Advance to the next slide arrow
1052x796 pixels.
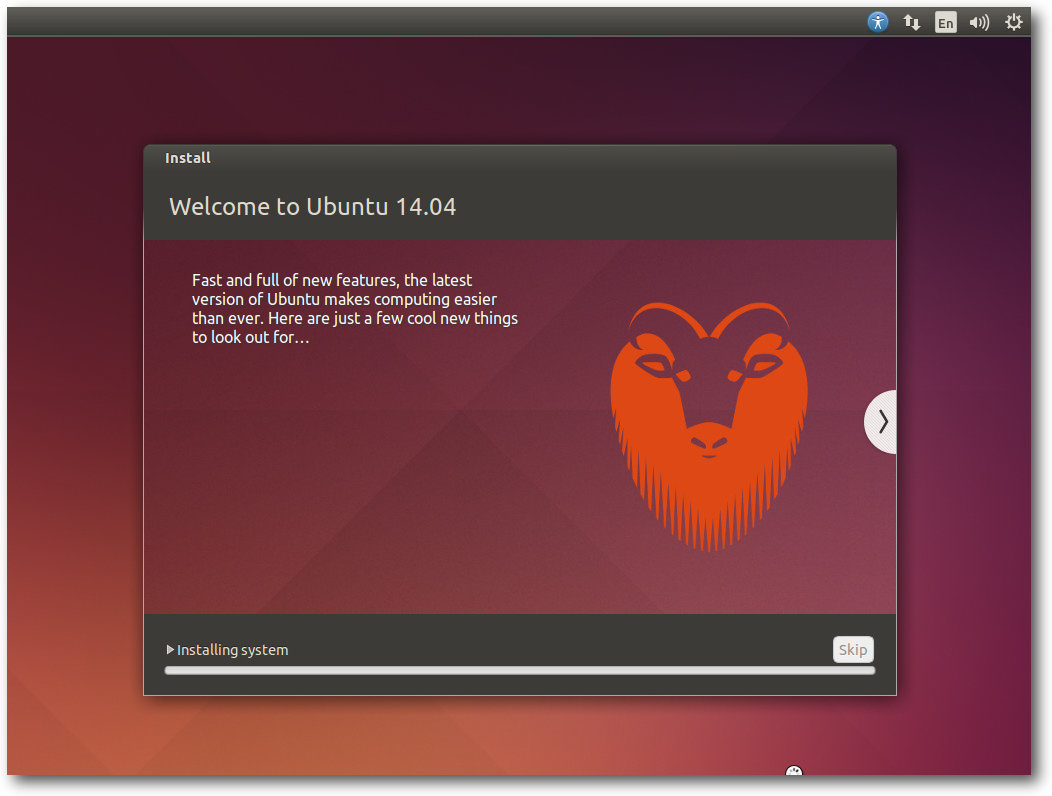[x=881, y=421]
